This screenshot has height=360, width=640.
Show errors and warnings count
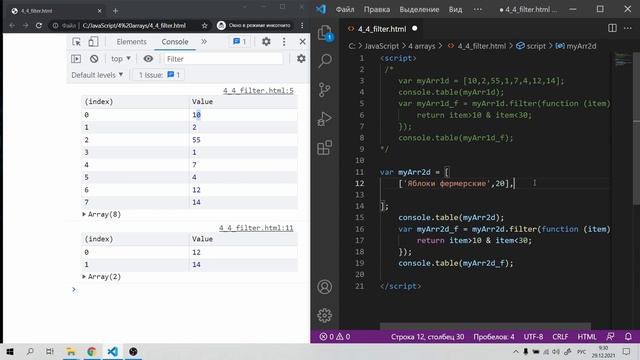click(x=335, y=336)
